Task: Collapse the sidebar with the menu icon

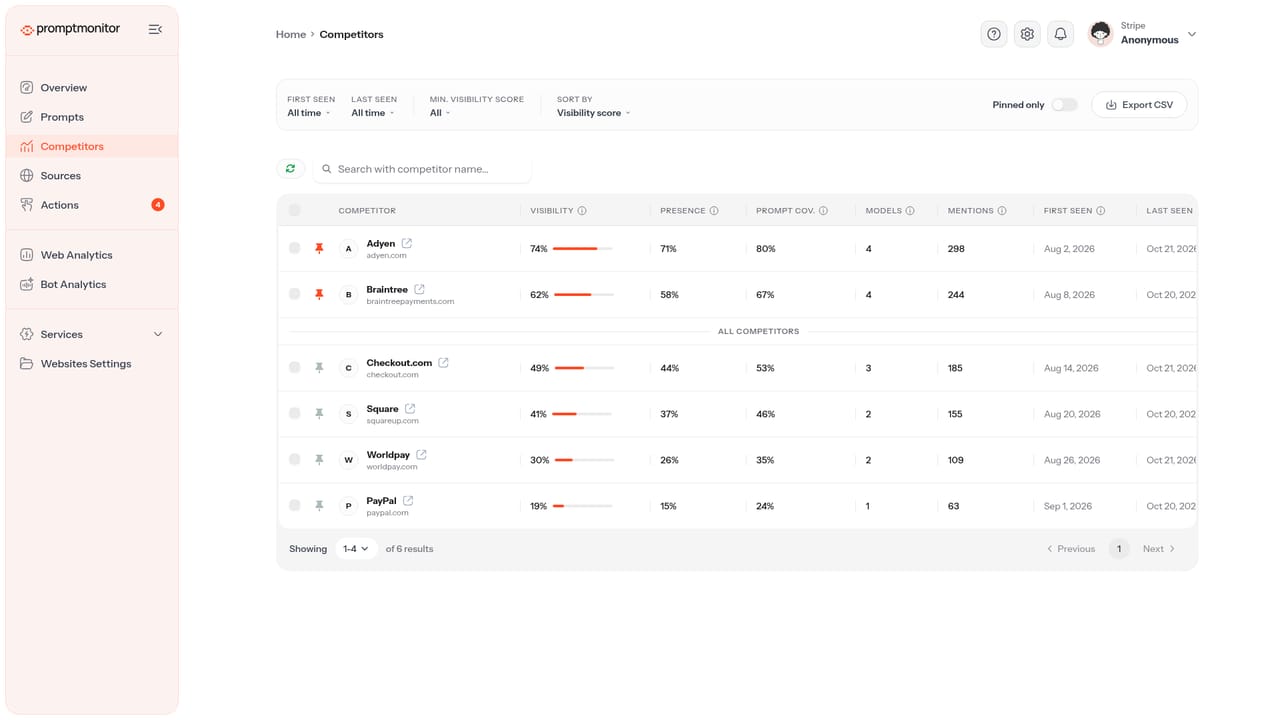Action: tap(155, 30)
